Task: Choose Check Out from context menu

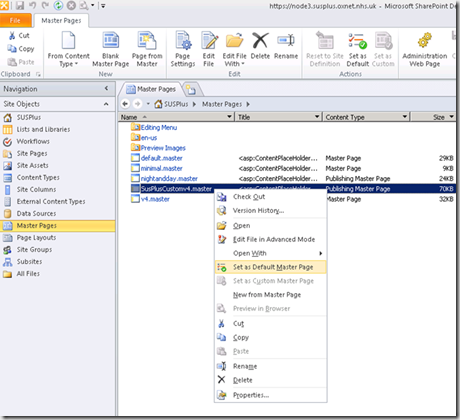Action: [270, 197]
